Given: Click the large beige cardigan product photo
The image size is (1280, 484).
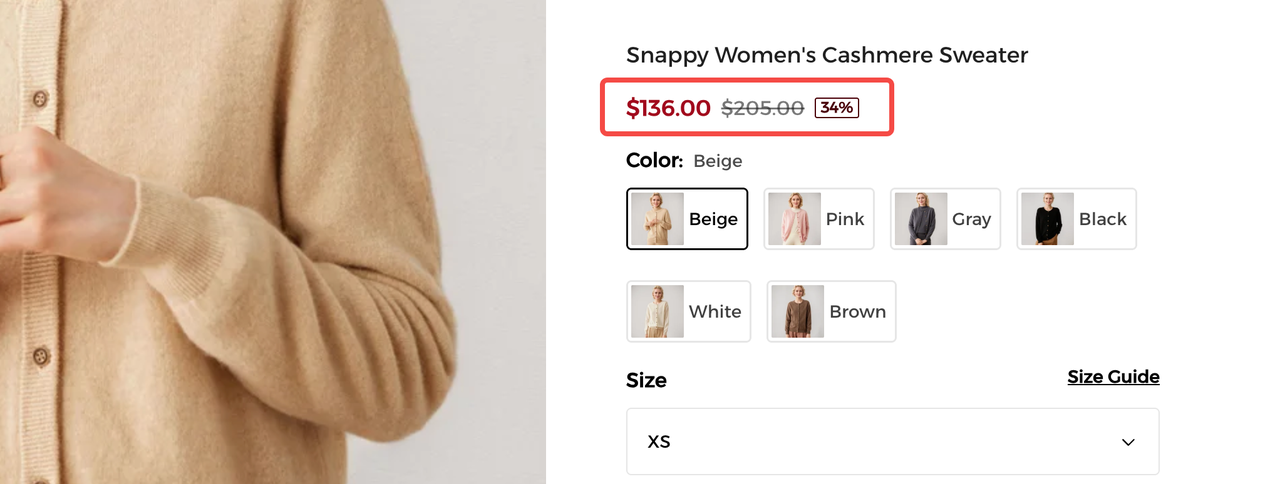Looking at the screenshot, I should click(272, 242).
